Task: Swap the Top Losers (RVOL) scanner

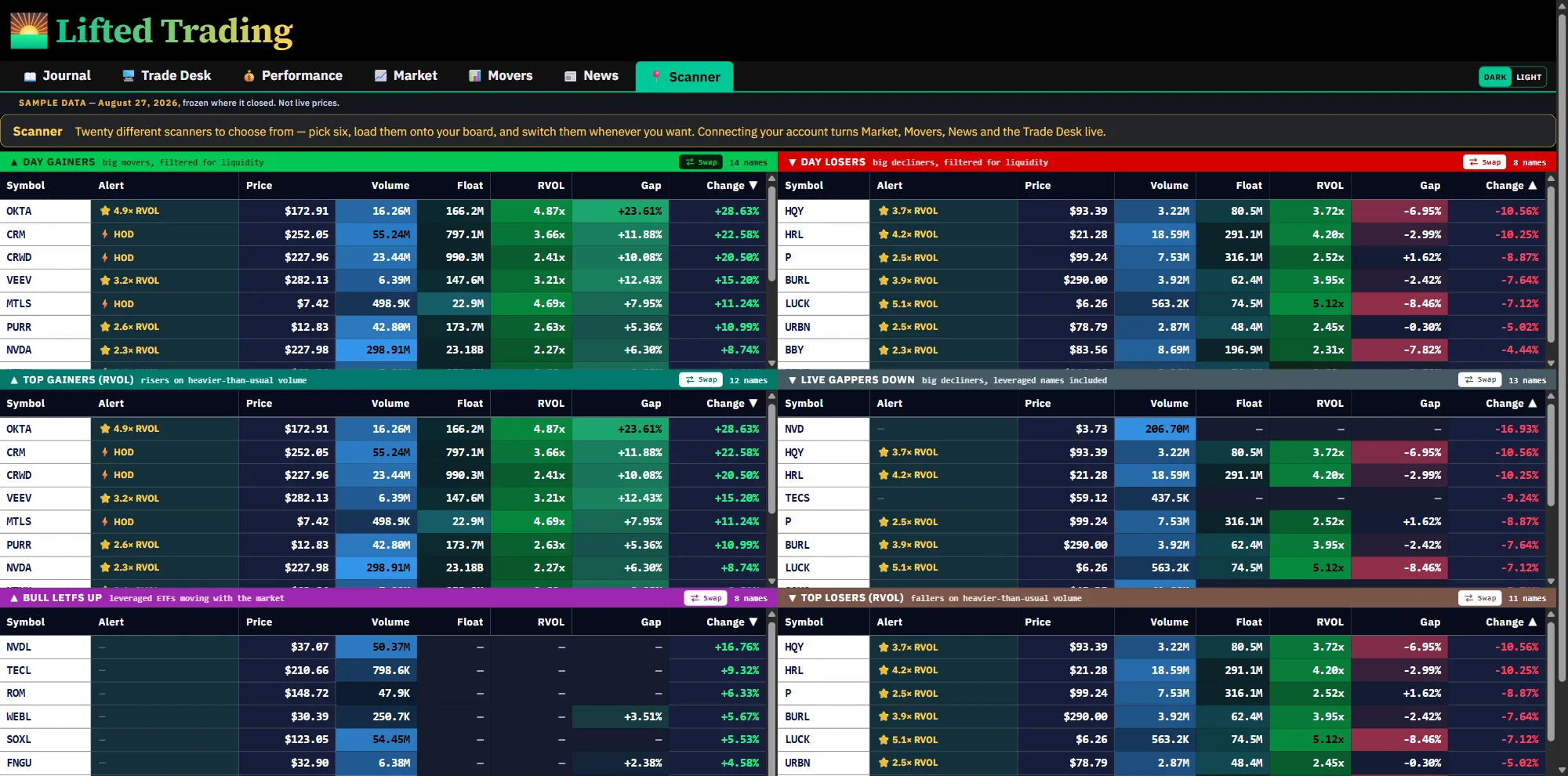Action: pos(1480,598)
